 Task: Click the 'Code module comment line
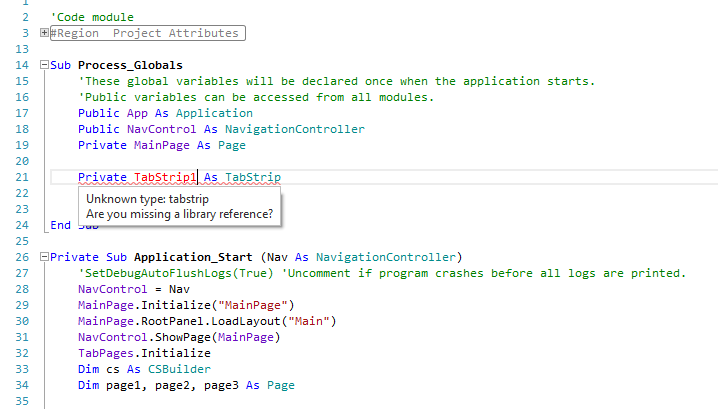coord(92,17)
